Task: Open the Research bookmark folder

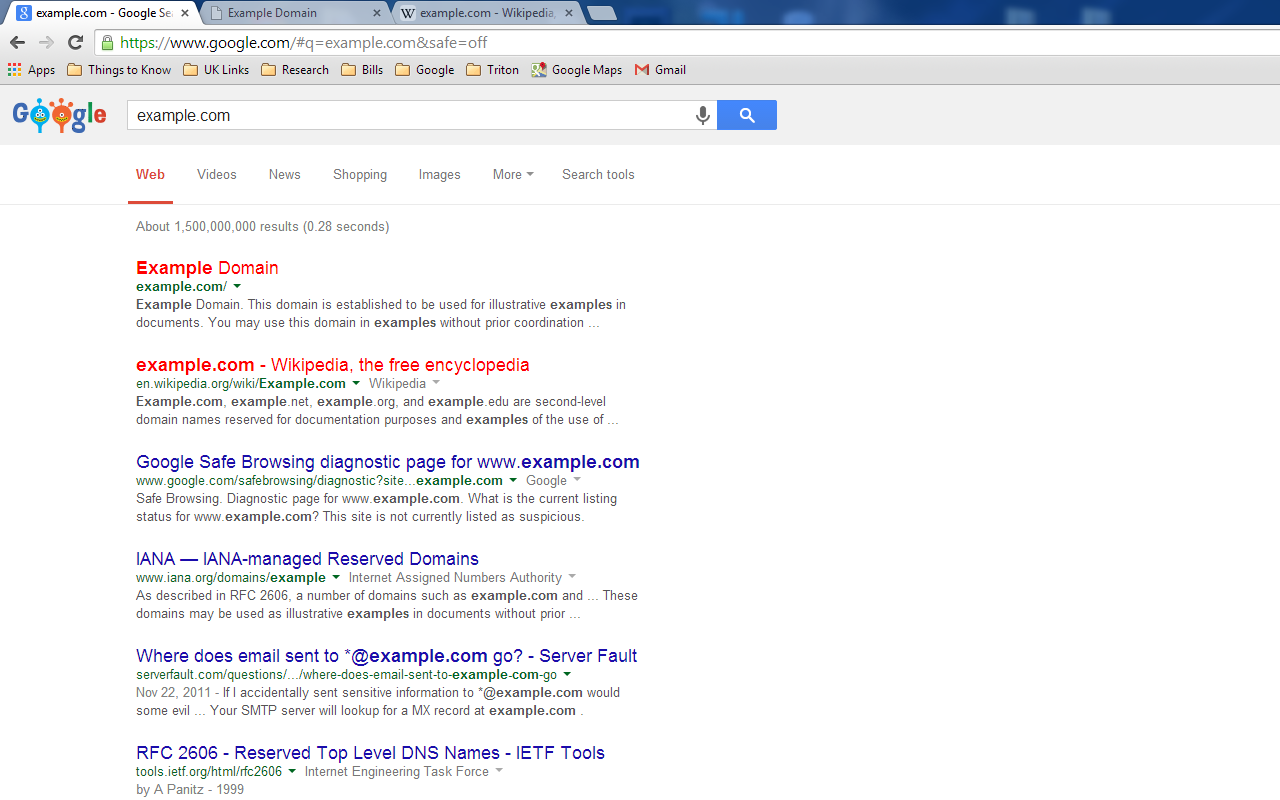Action: tap(295, 70)
